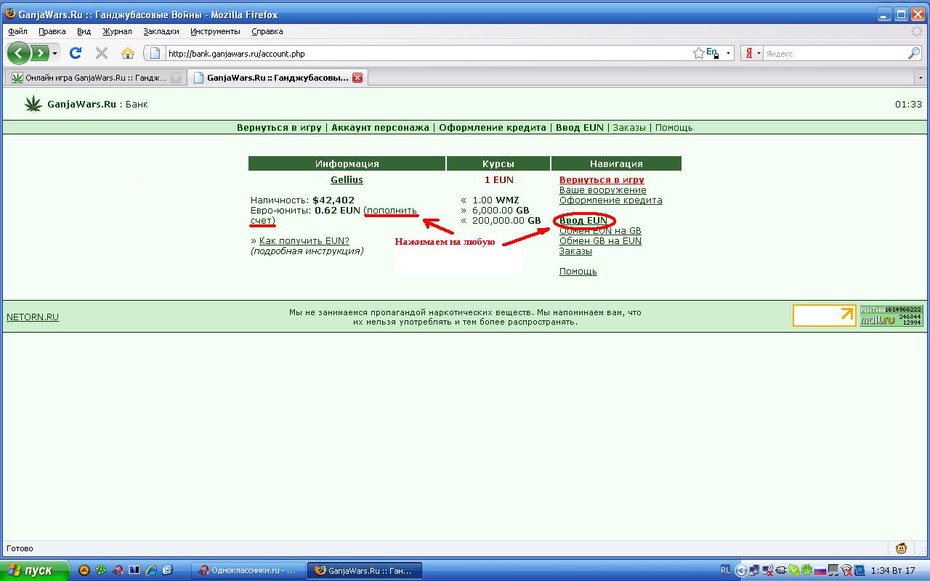Close the active GanjaWars.Ru bank tab
This screenshot has height=581, width=930.
tap(357, 78)
